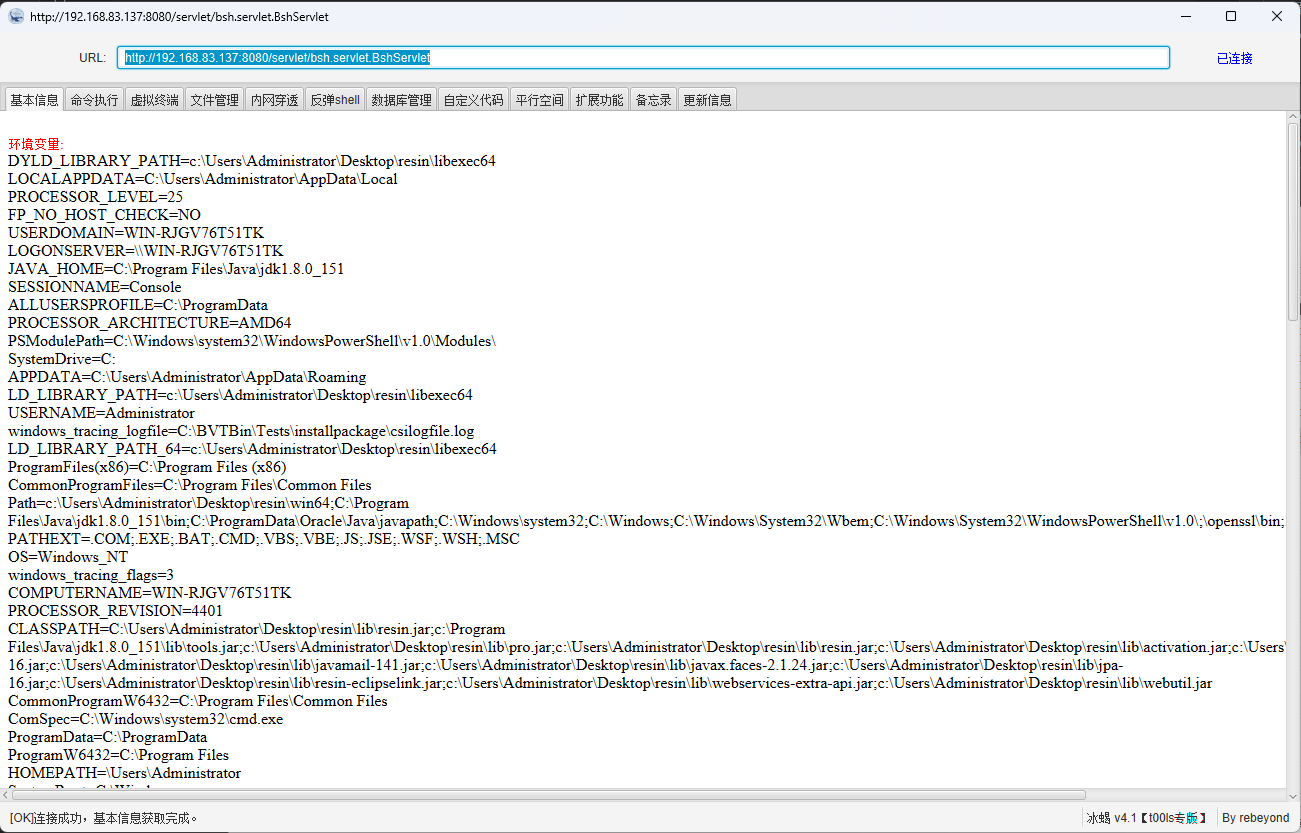Select the 基本信息 tab
This screenshot has height=833, width=1301.
point(34,100)
